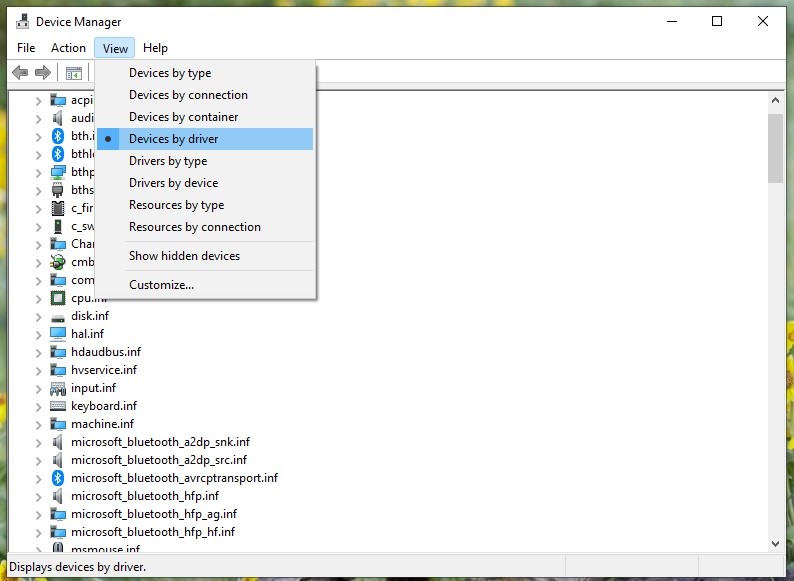The image size is (794, 581).
Task: Select the Devices by driver radio option
Action: (x=173, y=139)
